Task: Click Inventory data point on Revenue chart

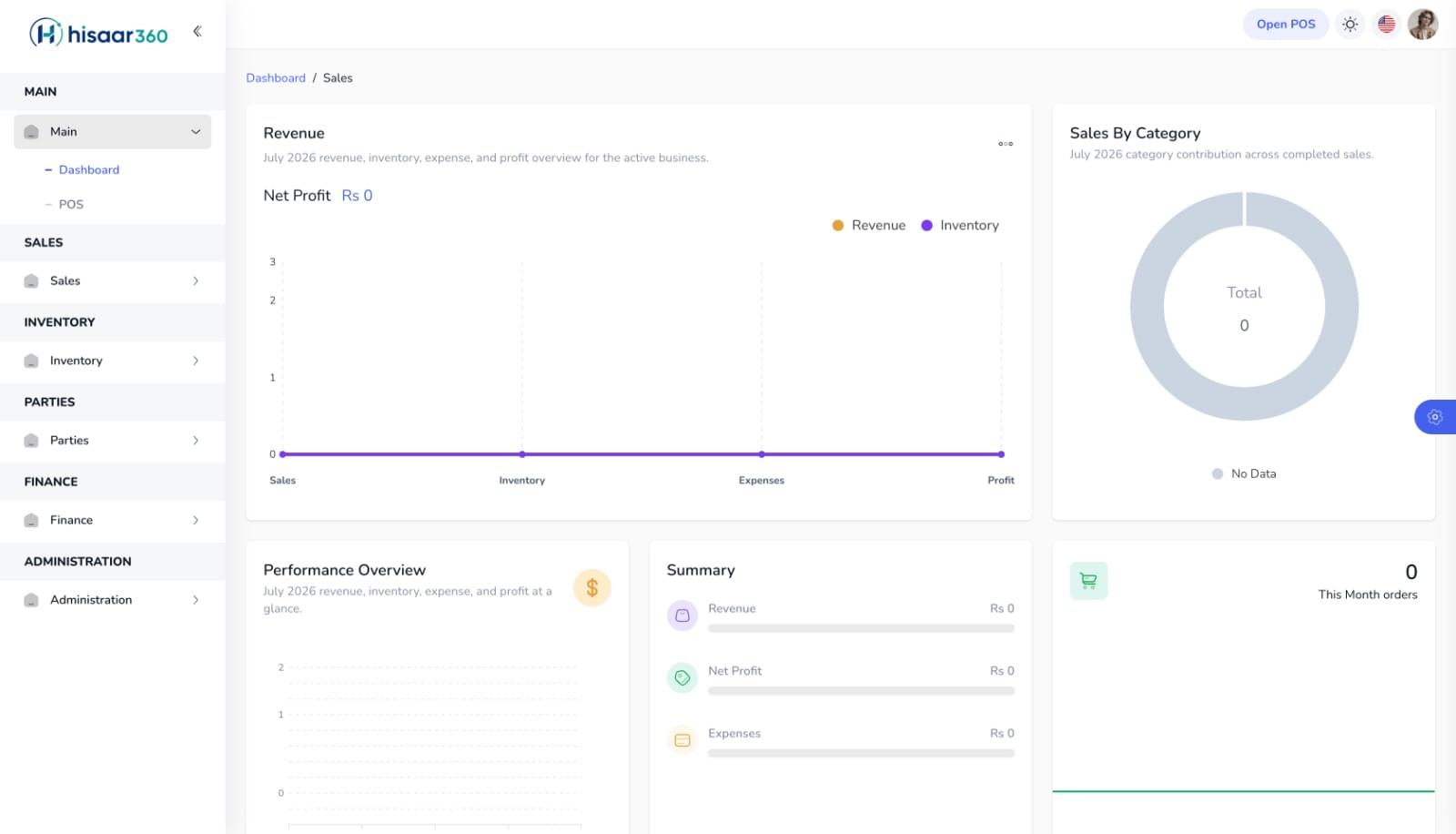Action: click(522, 454)
